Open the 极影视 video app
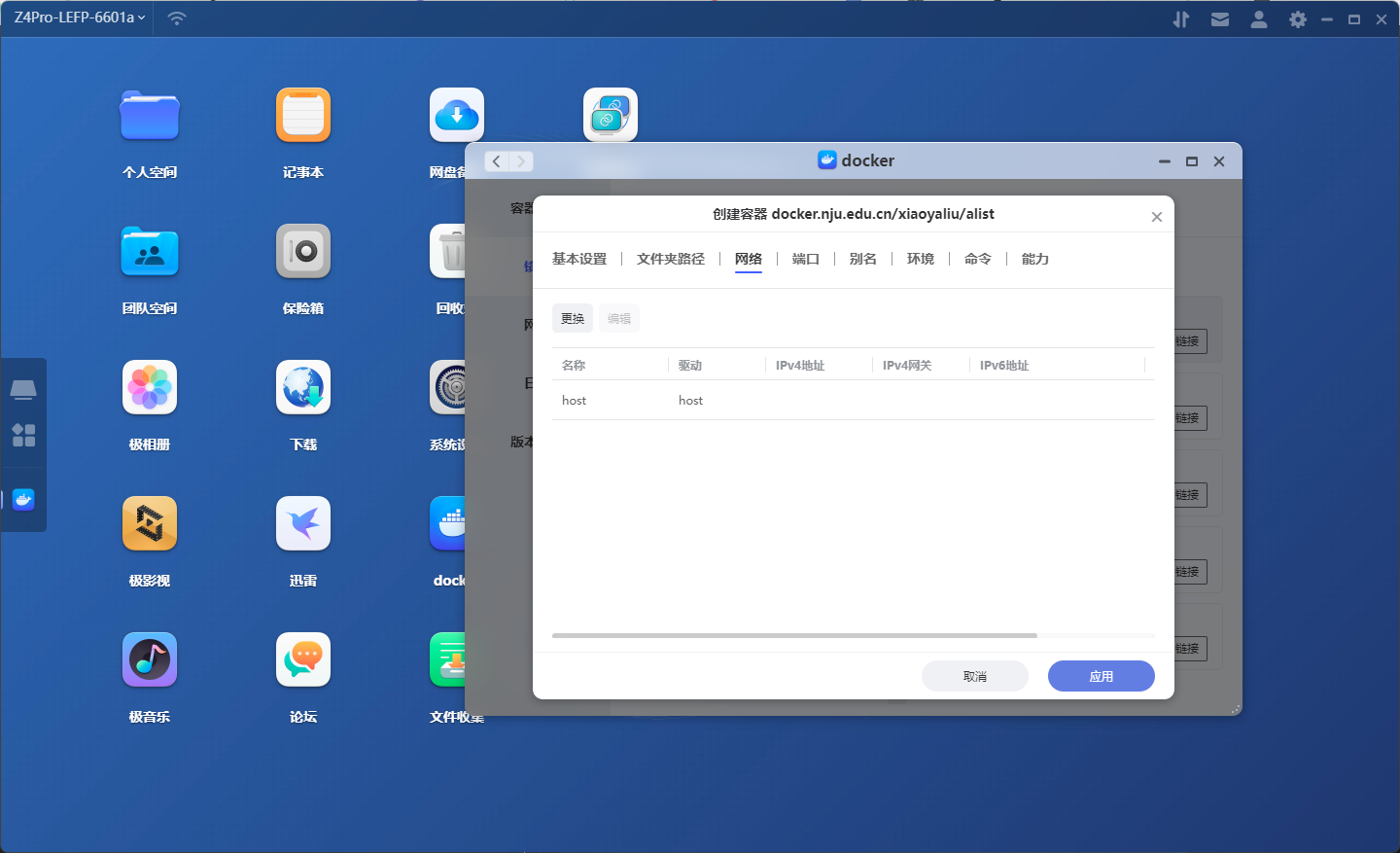 click(x=150, y=525)
